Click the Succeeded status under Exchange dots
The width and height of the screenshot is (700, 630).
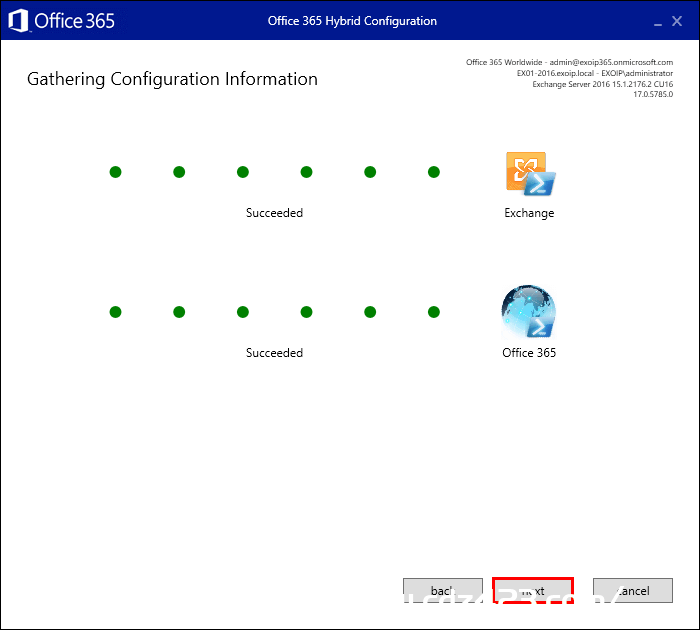click(274, 213)
